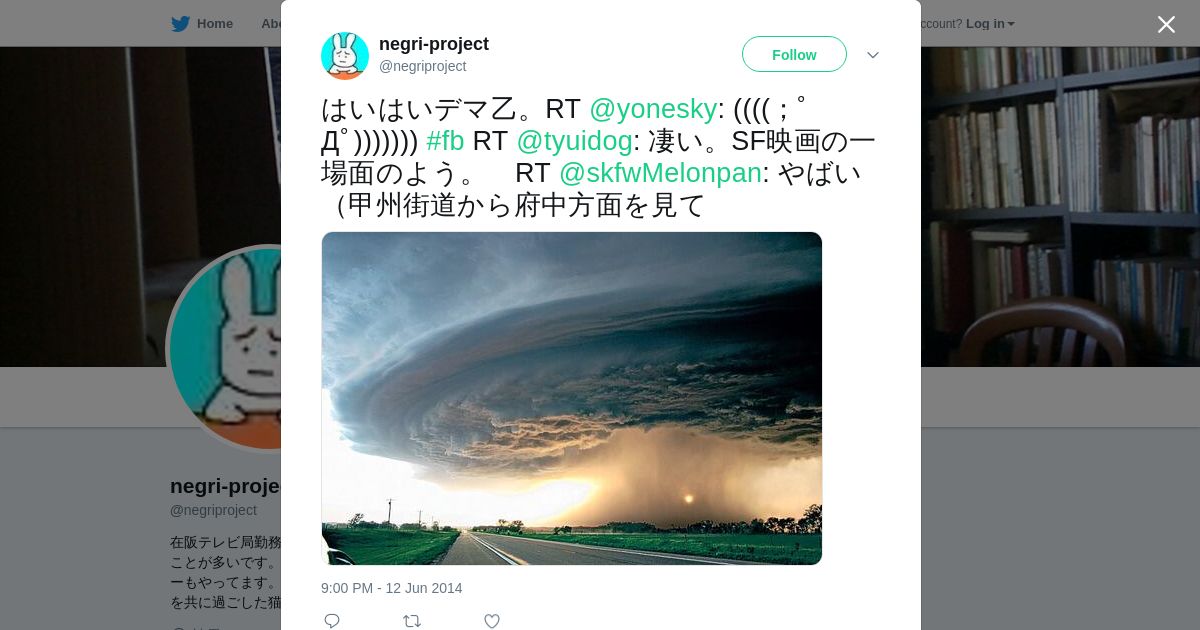Image resolution: width=1200 pixels, height=630 pixels.
Task: Open the Home menu item
Action: tap(215, 24)
